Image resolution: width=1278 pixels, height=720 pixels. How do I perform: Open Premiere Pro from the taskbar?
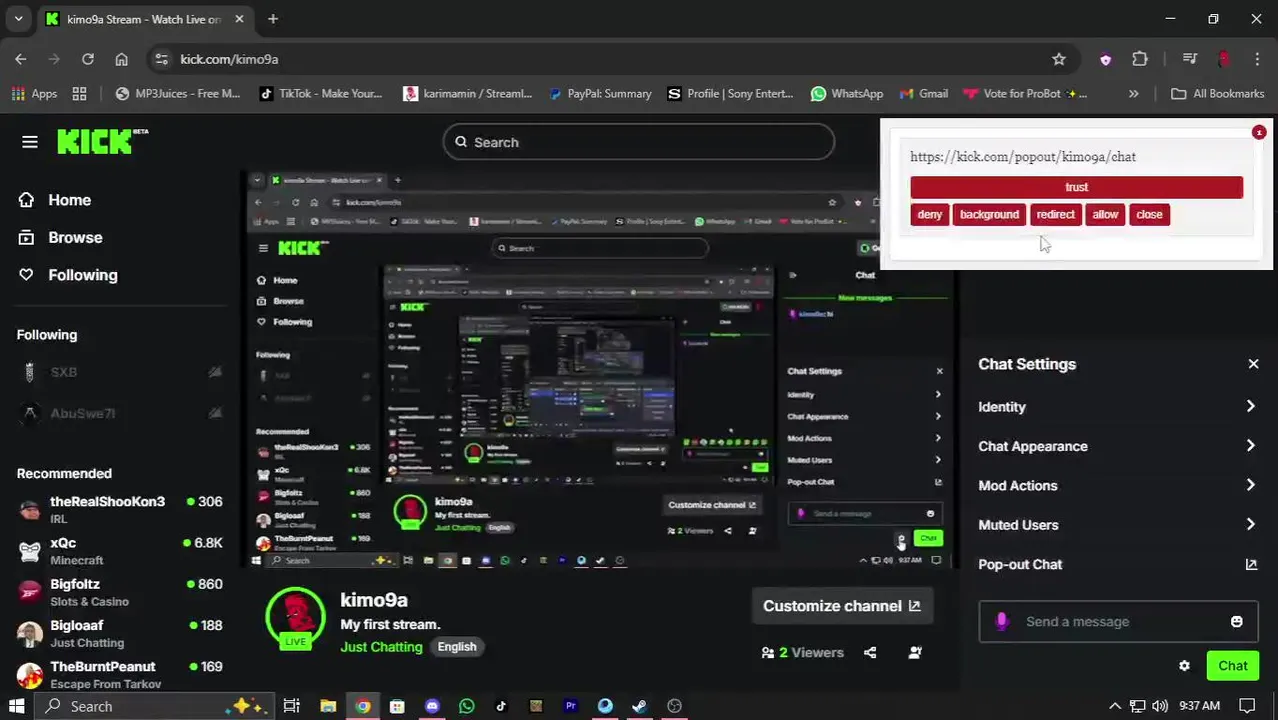tap(570, 706)
